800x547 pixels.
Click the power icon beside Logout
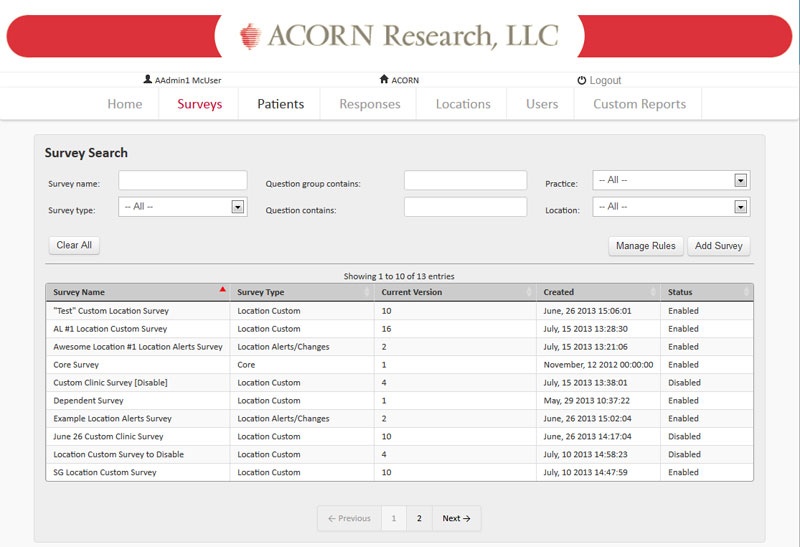(582, 80)
